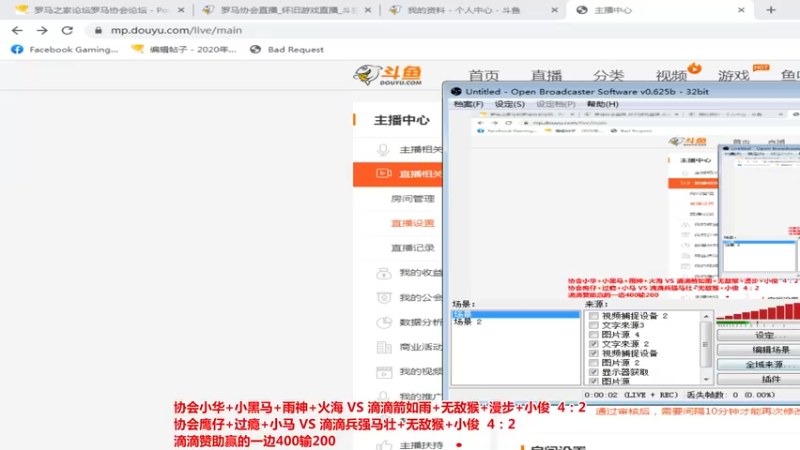Enable the 视频捕捉设备 2 source checkbox
Screen dimensions: 800x450
pyautogui.click(x=593, y=316)
